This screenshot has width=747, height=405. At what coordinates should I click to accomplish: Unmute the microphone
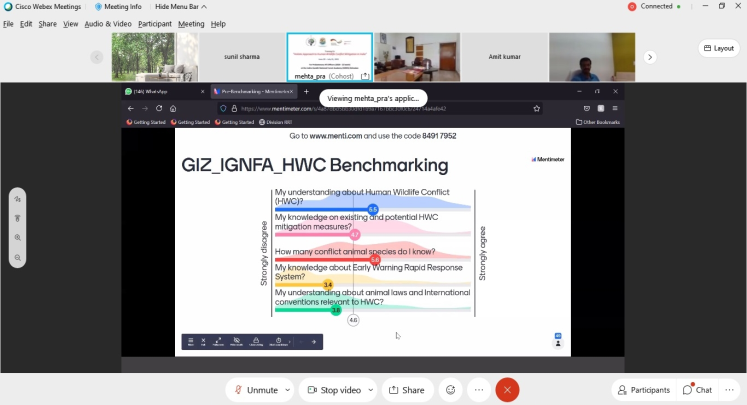(255, 390)
